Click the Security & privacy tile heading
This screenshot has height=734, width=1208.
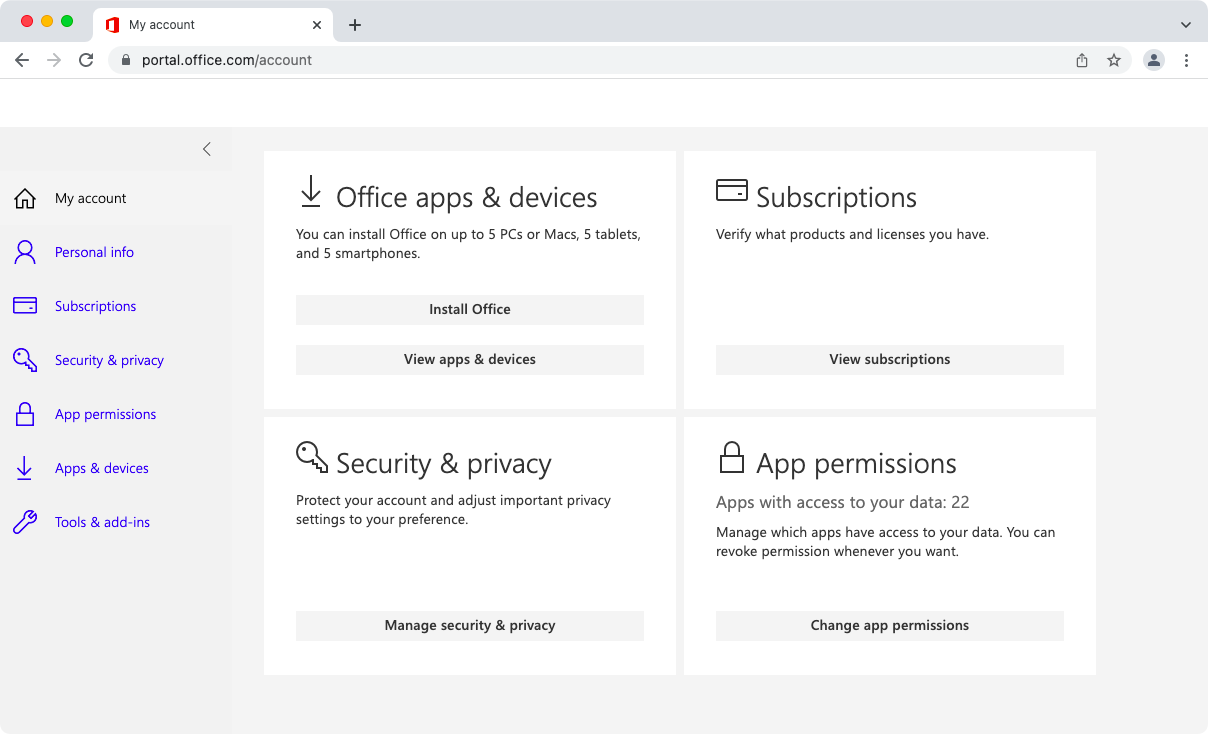tap(444, 464)
